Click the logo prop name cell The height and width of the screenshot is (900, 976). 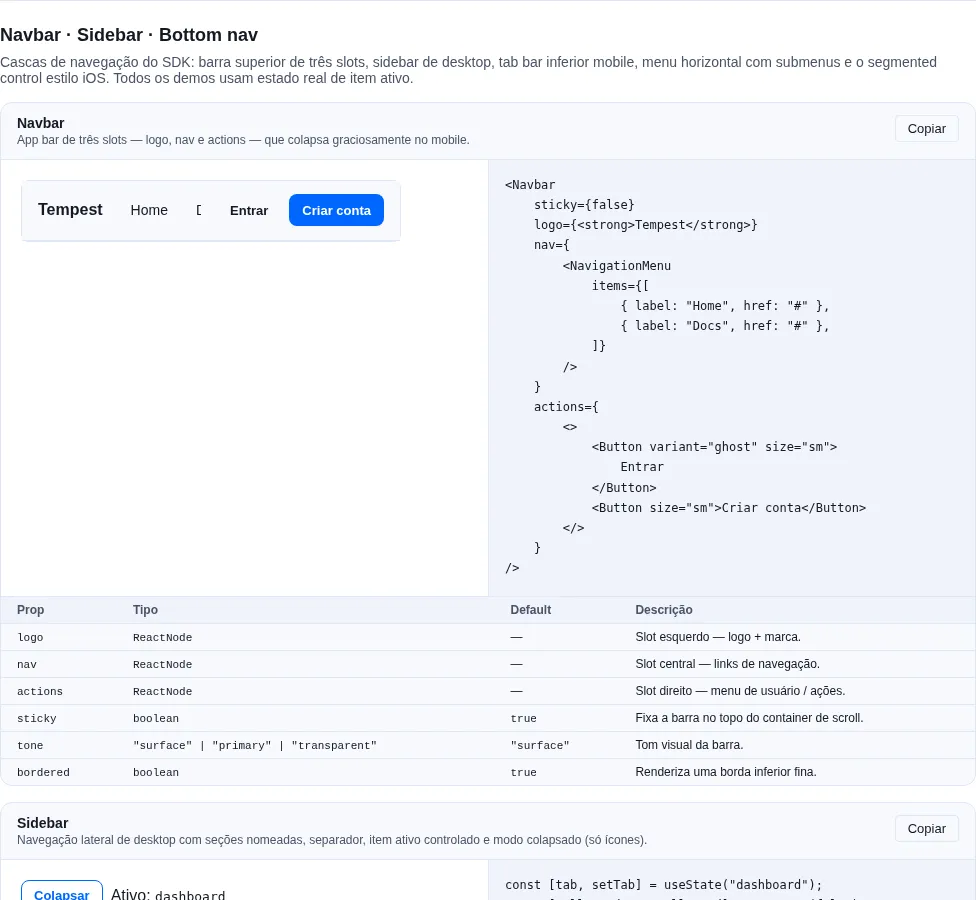point(30,637)
